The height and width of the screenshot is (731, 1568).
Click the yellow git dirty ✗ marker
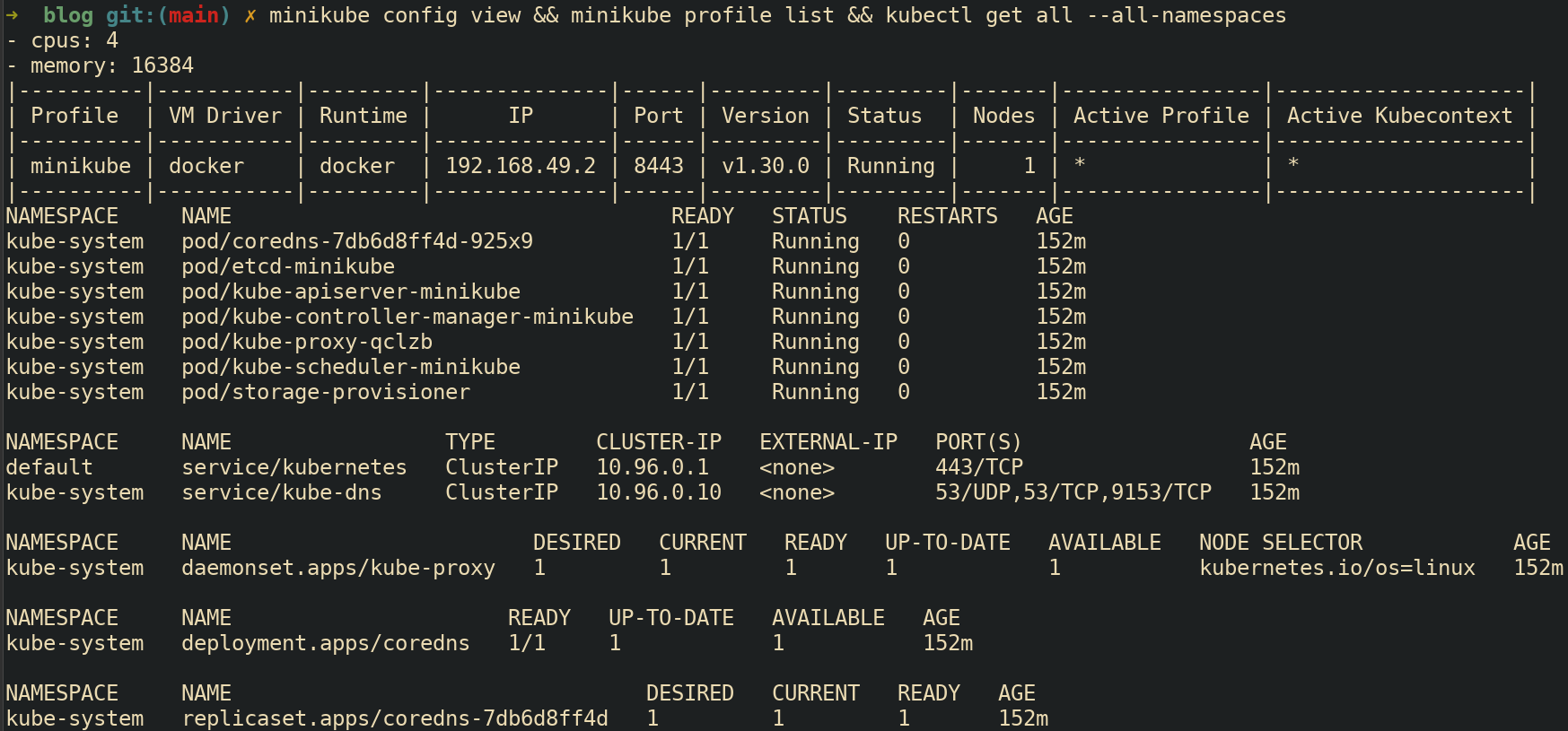(x=250, y=15)
